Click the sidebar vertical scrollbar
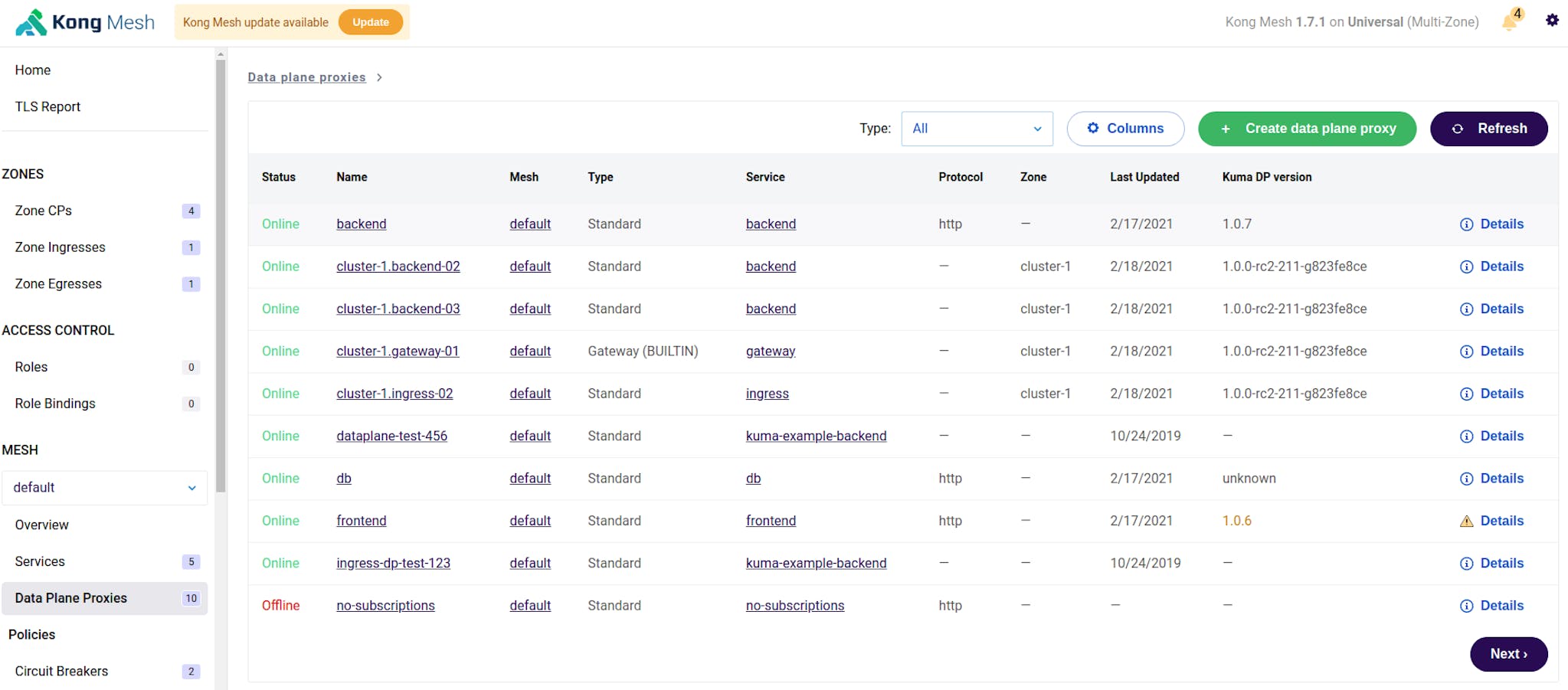Screen dimensions: 1568x690 [x=221, y=276]
